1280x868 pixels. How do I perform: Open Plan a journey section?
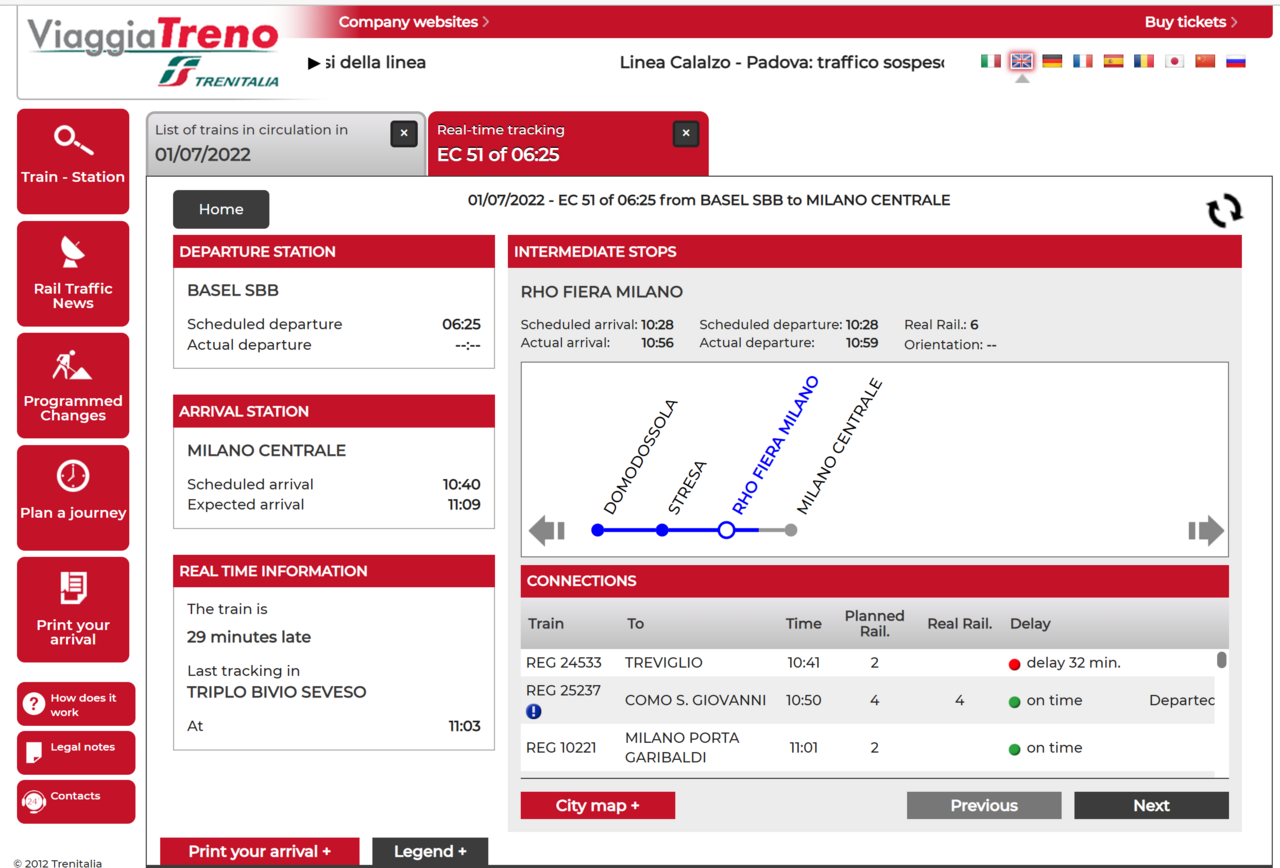click(x=73, y=498)
